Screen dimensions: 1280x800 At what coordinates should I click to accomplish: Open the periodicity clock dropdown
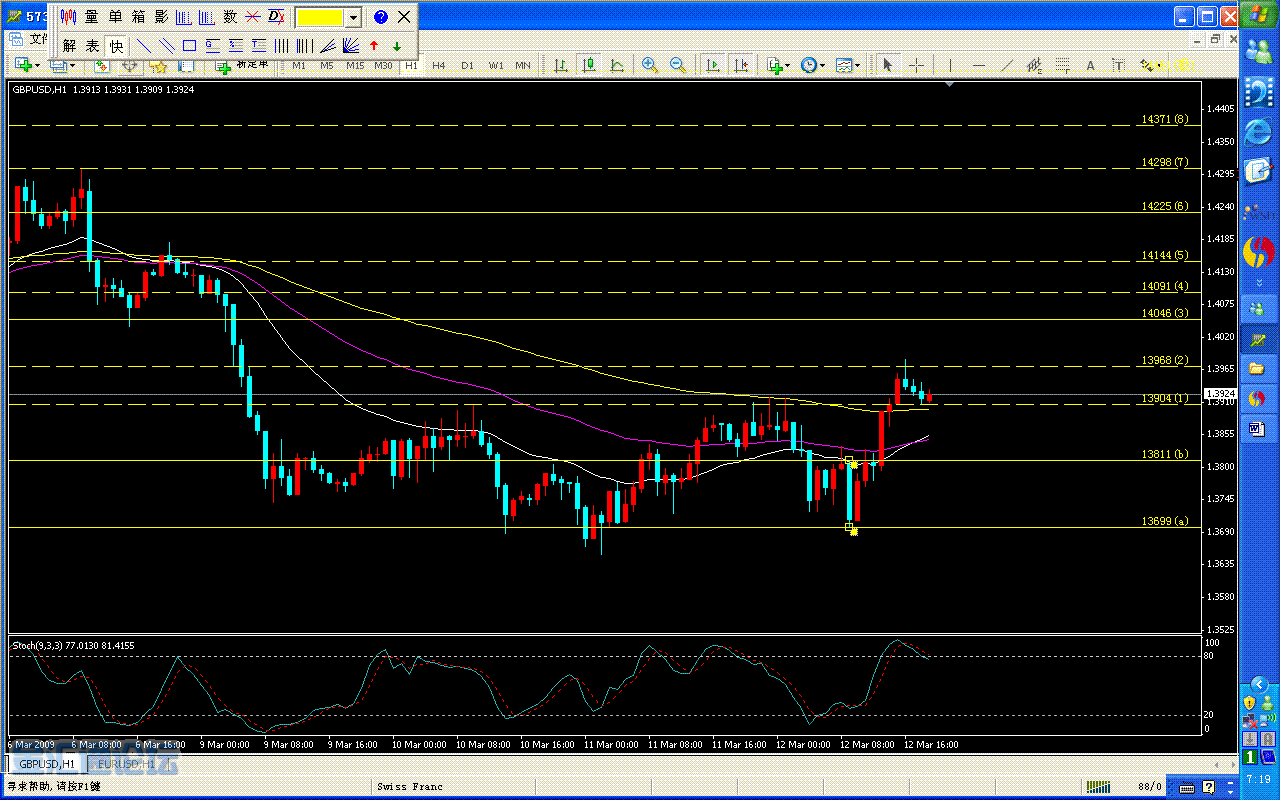tap(813, 66)
